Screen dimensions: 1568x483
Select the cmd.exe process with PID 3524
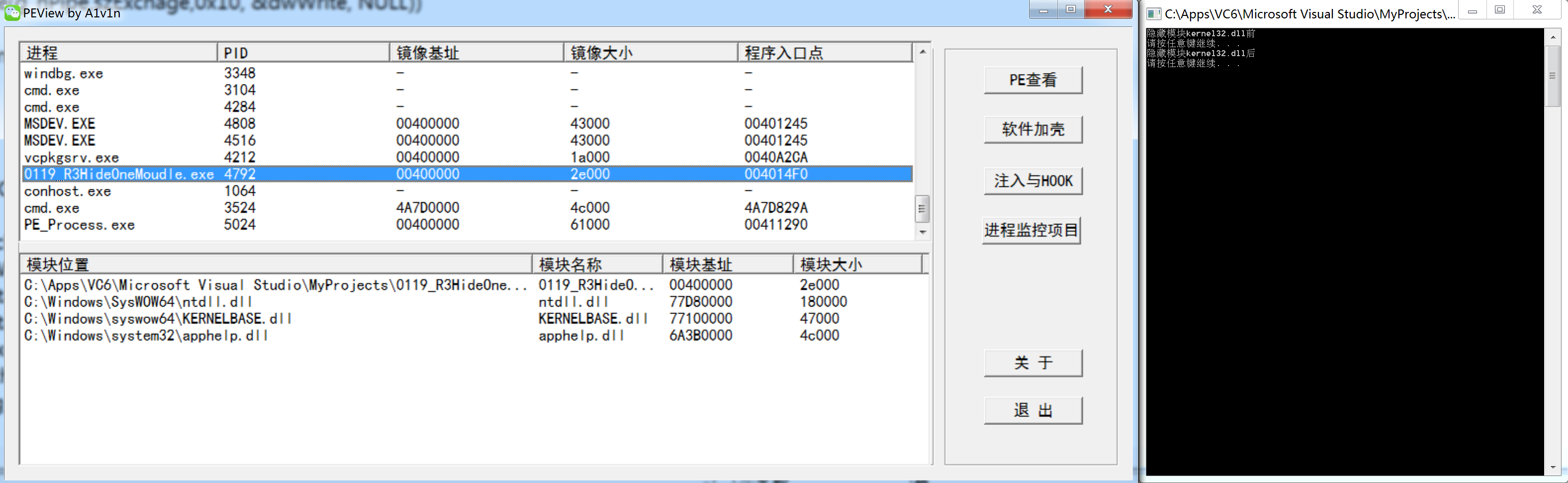point(52,209)
